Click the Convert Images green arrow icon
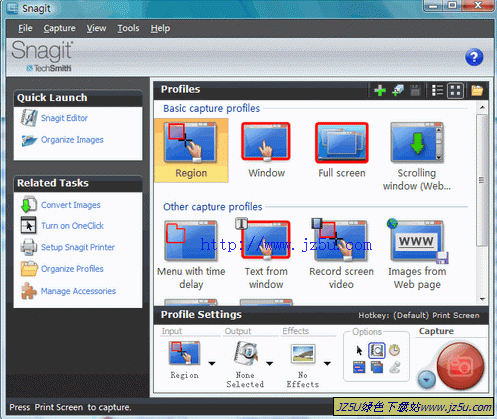This screenshot has height=419, width=497. (x=29, y=205)
